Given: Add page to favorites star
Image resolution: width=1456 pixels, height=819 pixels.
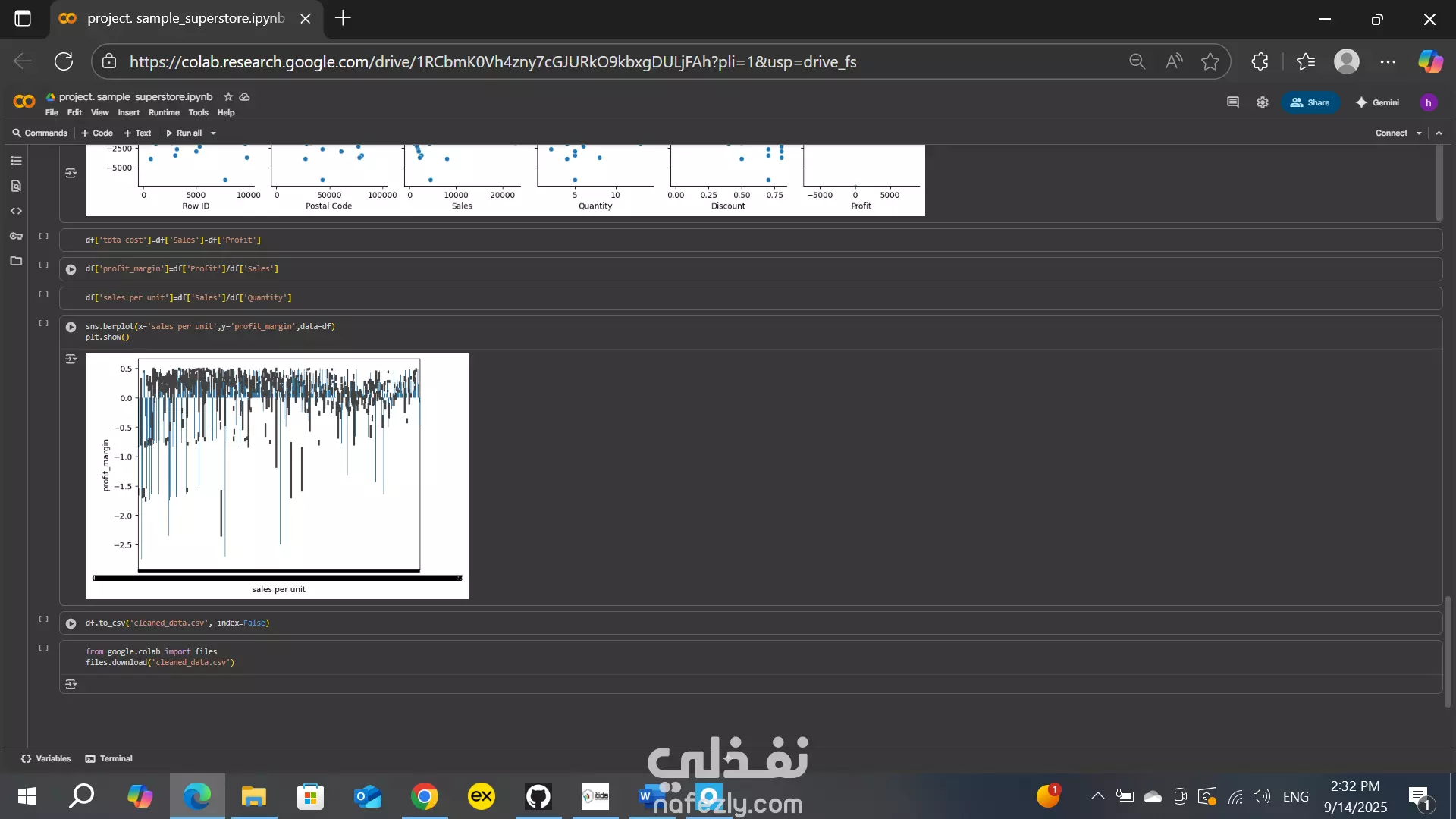Looking at the screenshot, I should pos(1210,61).
